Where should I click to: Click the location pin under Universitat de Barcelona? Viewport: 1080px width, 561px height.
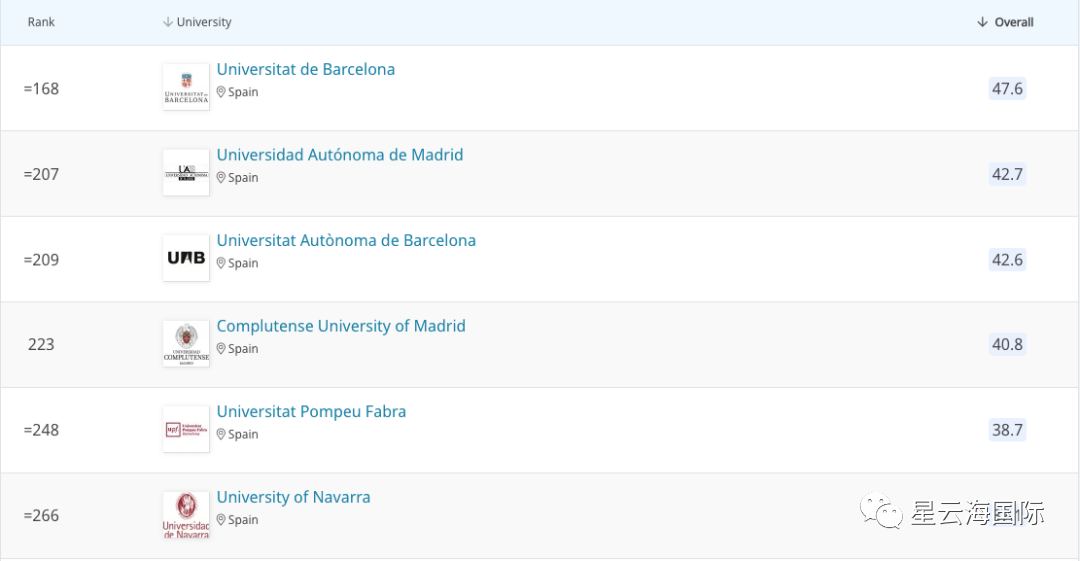pos(221,92)
